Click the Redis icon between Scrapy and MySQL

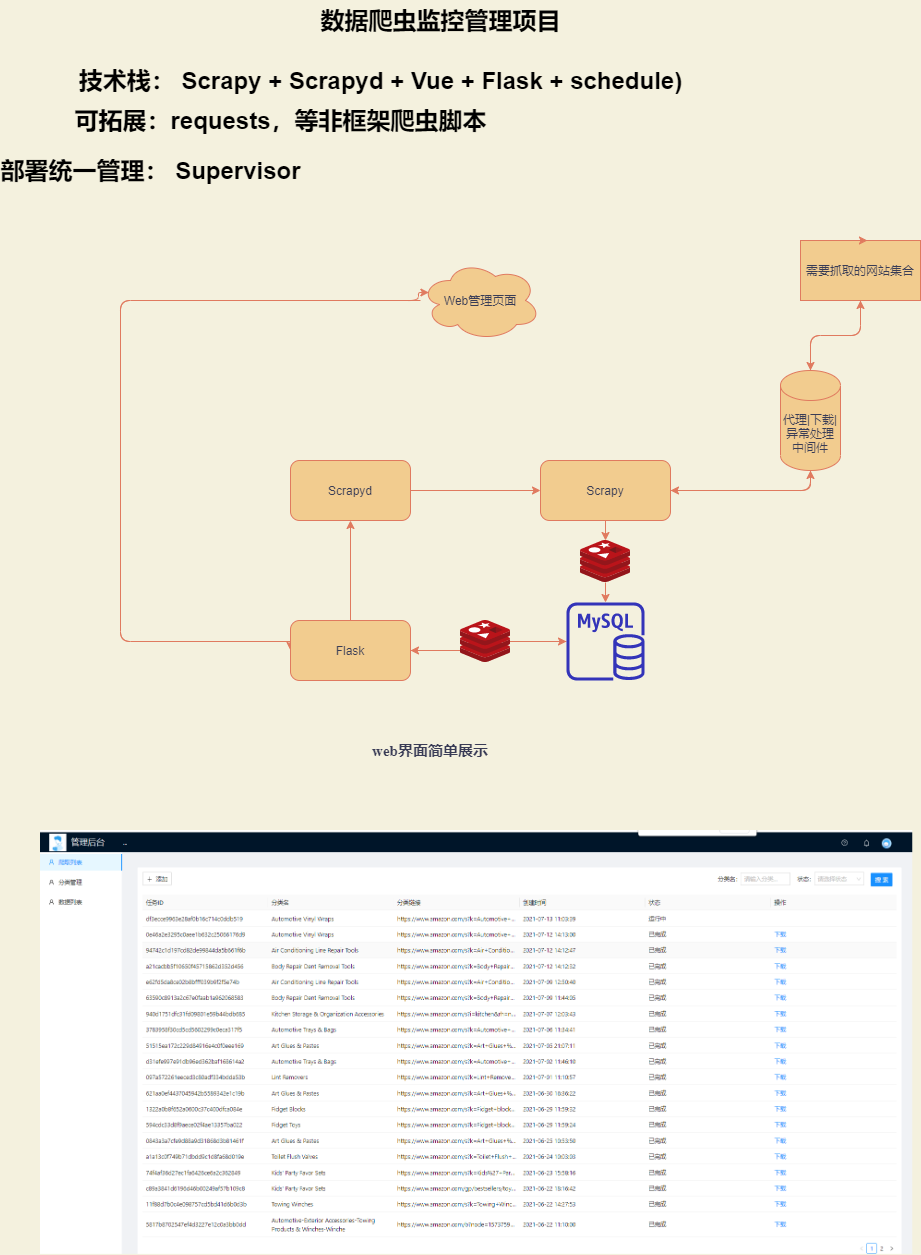605,560
